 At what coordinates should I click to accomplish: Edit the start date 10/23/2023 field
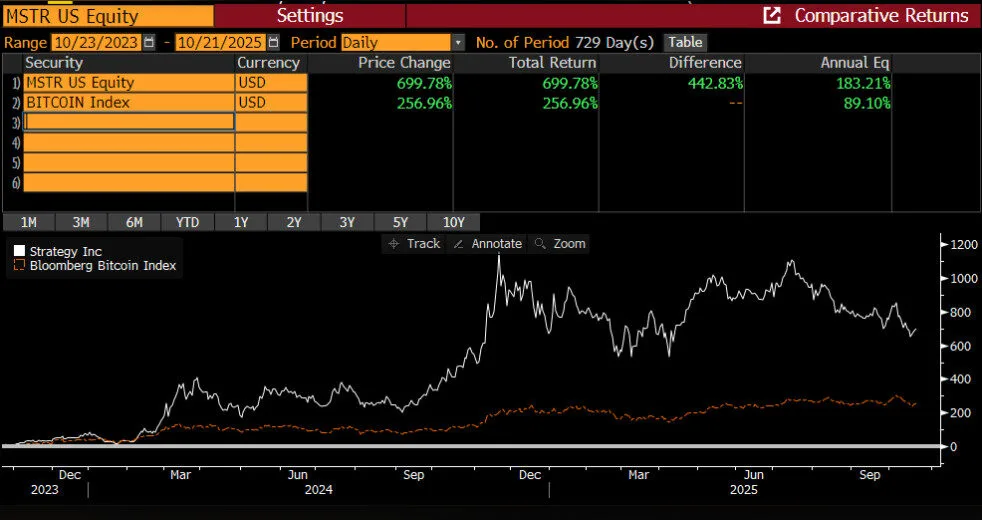[x=98, y=43]
